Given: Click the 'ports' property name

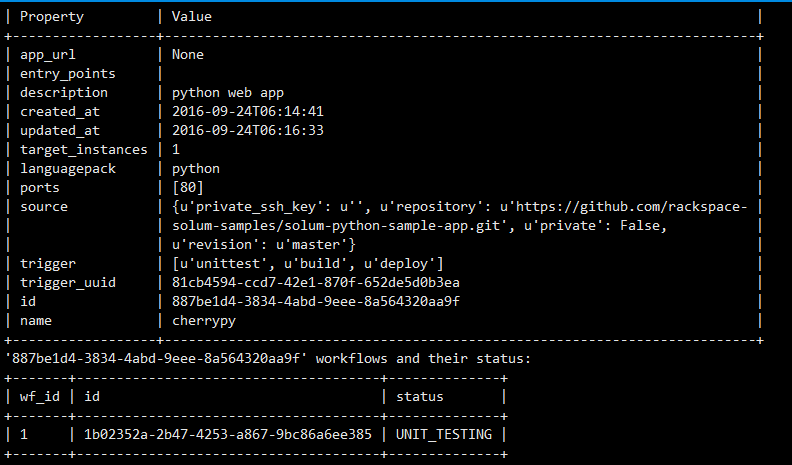Looking at the screenshot, I should (39, 188).
